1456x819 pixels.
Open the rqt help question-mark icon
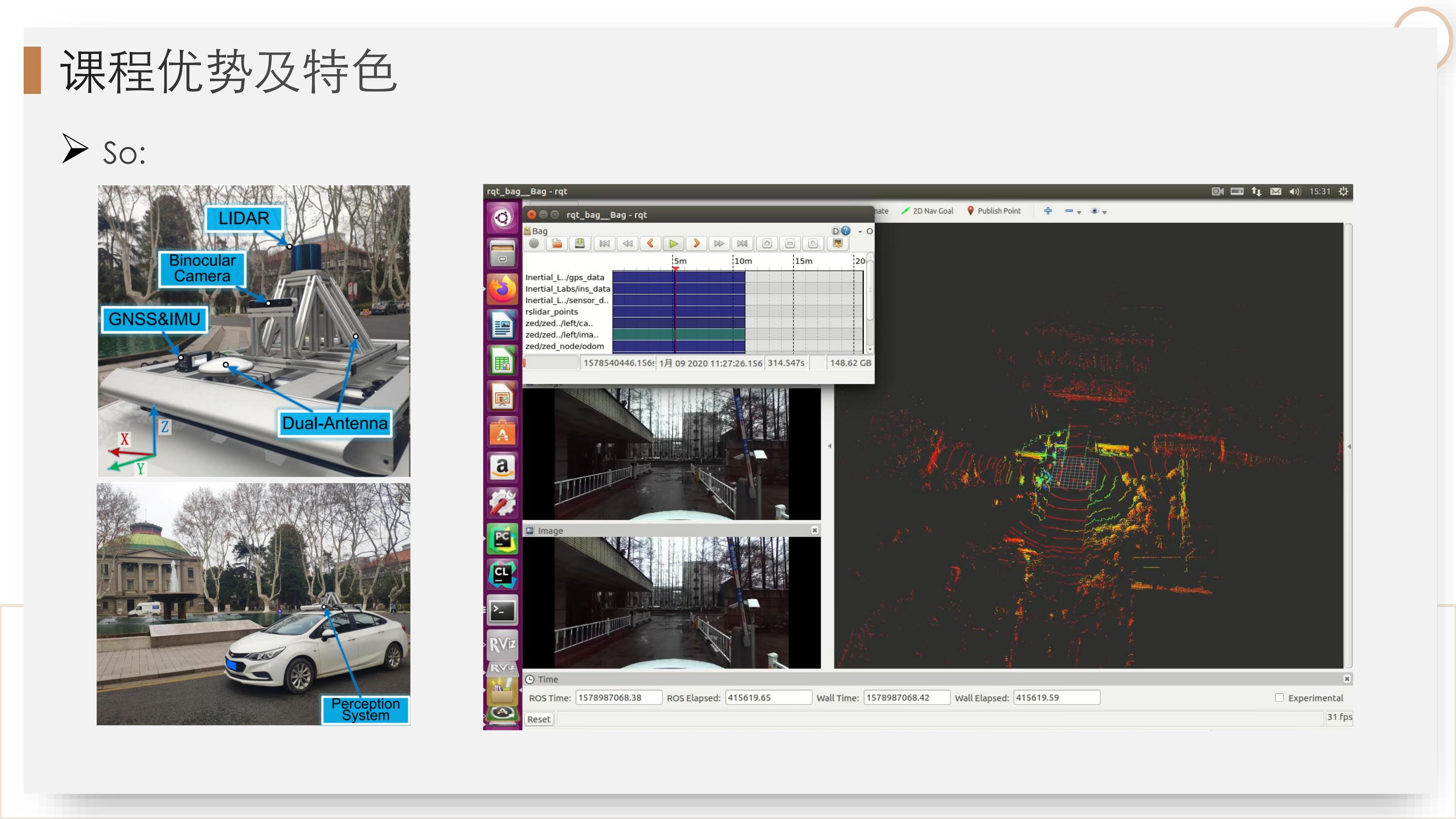(846, 231)
